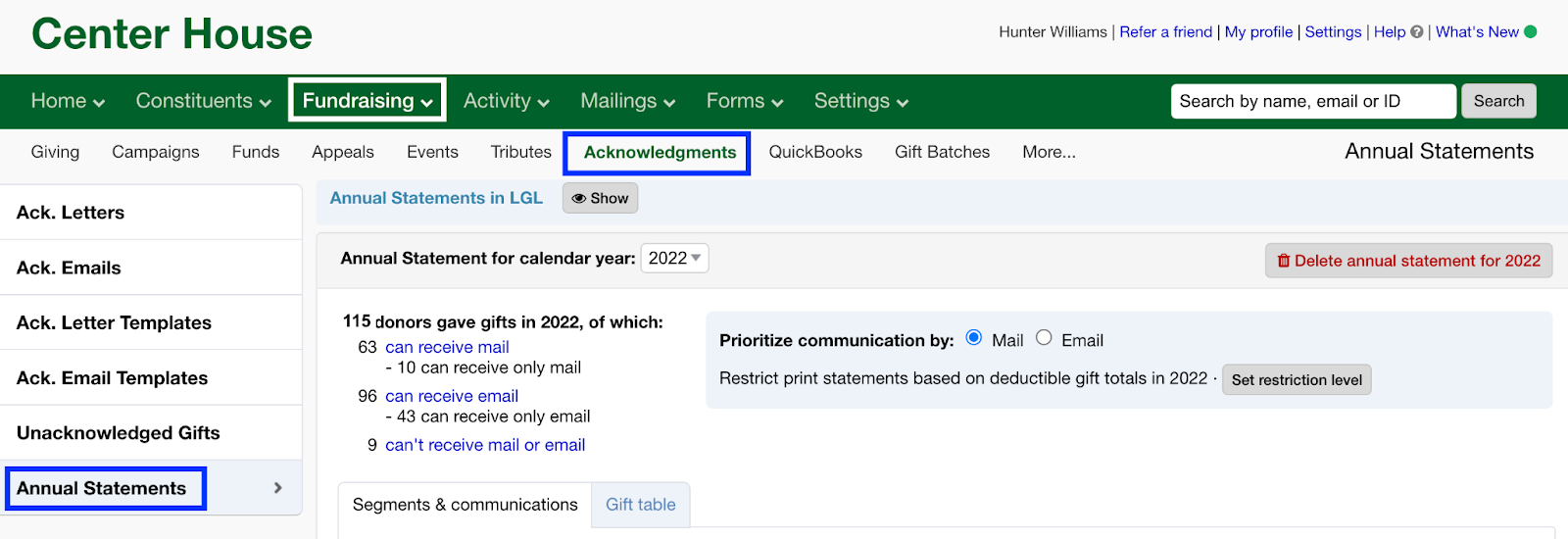Open the calendar year 2022 dropdown
The width and height of the screenshot is (1568, 539).
pyautogui.click(x=674, y=258)
